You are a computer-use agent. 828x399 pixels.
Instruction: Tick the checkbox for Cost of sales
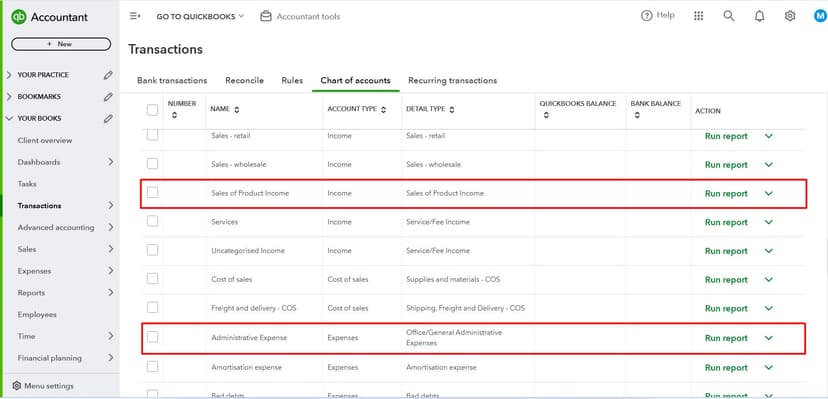click(152, 279)
